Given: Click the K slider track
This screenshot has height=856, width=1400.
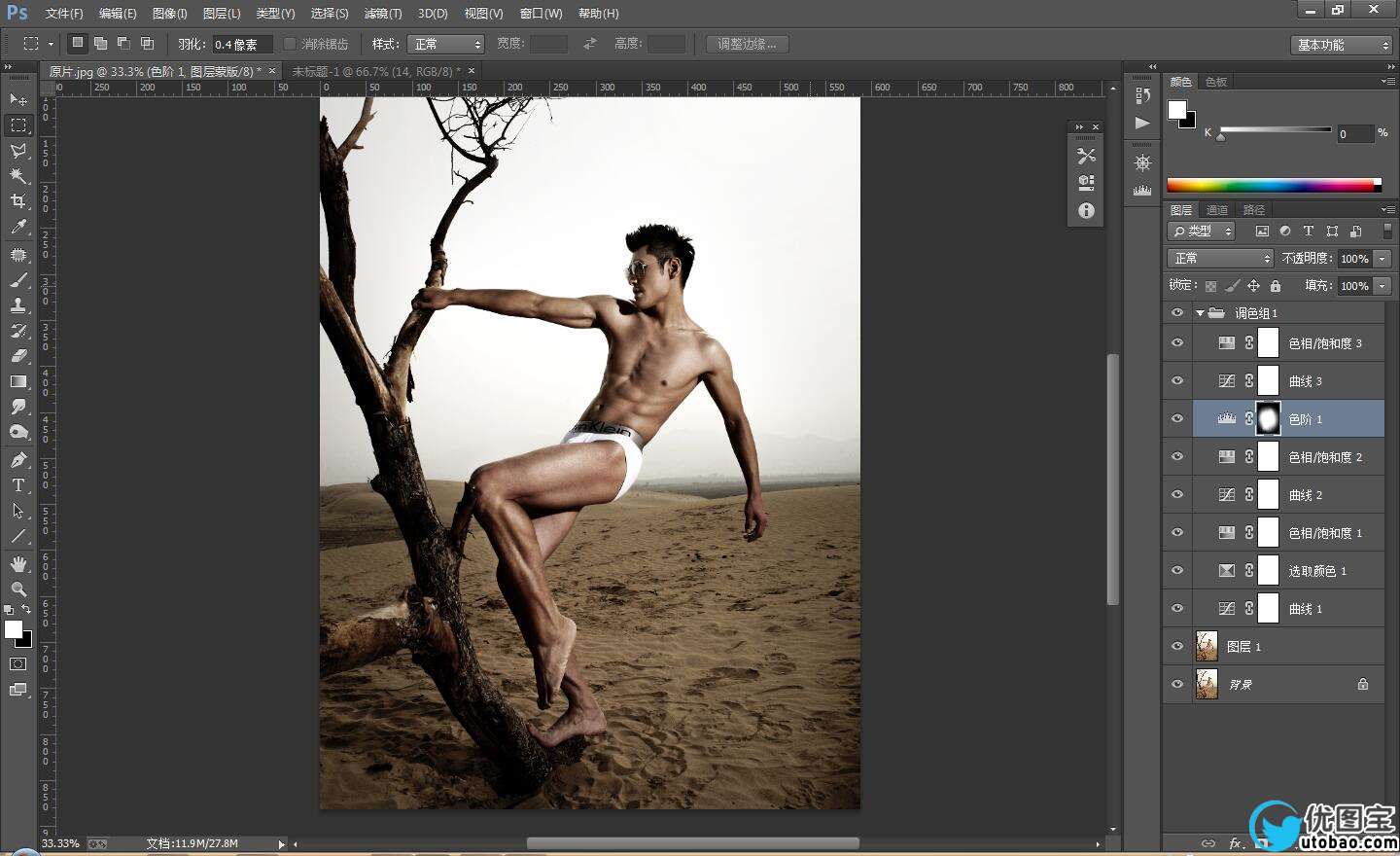Looking at the screenshot, I should click(1275, 129).
